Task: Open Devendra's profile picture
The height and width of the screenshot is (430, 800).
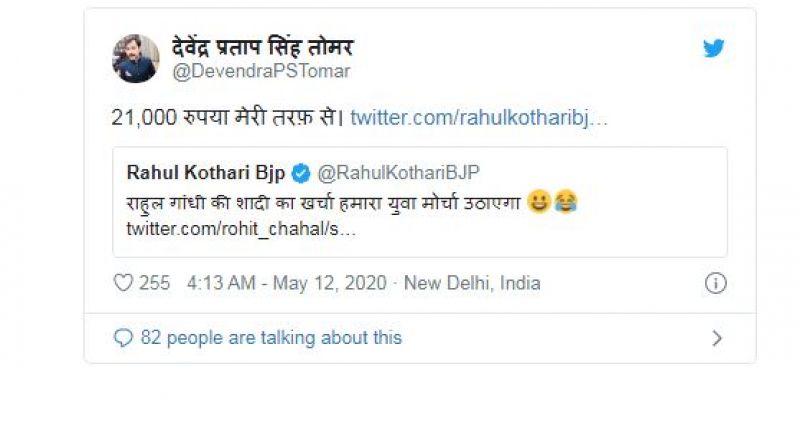Action: click(x=136, y=58)
